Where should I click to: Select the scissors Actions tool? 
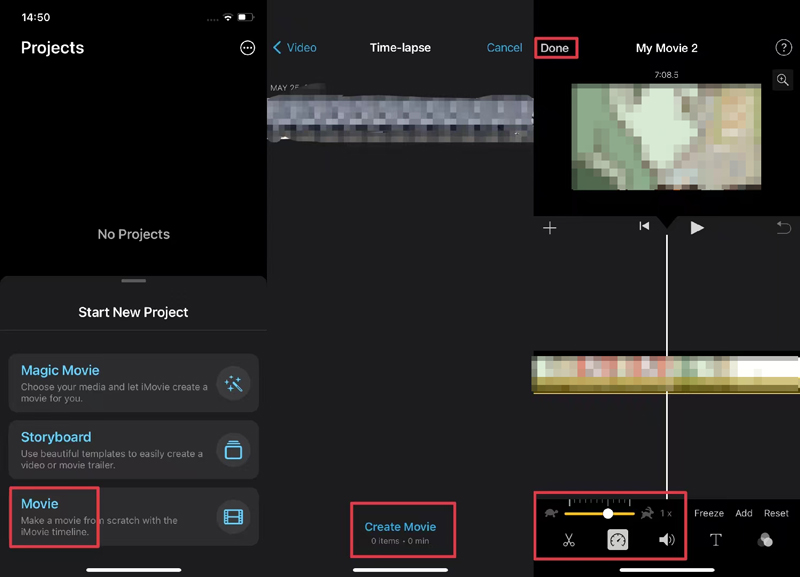click(569, 540)
